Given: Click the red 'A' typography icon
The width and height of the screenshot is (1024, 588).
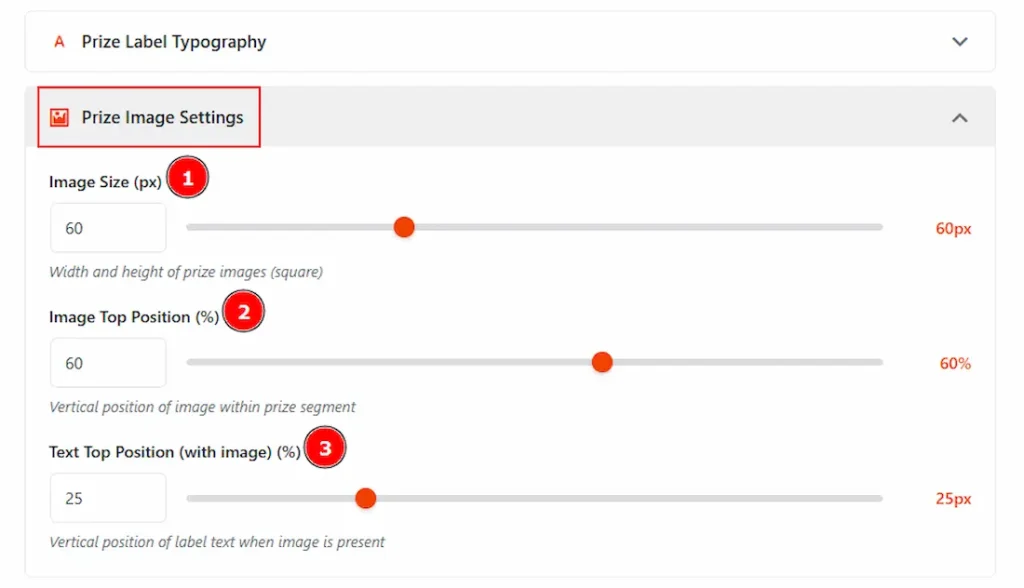Looking at the screenshot, I should click(x=57, y=41).
